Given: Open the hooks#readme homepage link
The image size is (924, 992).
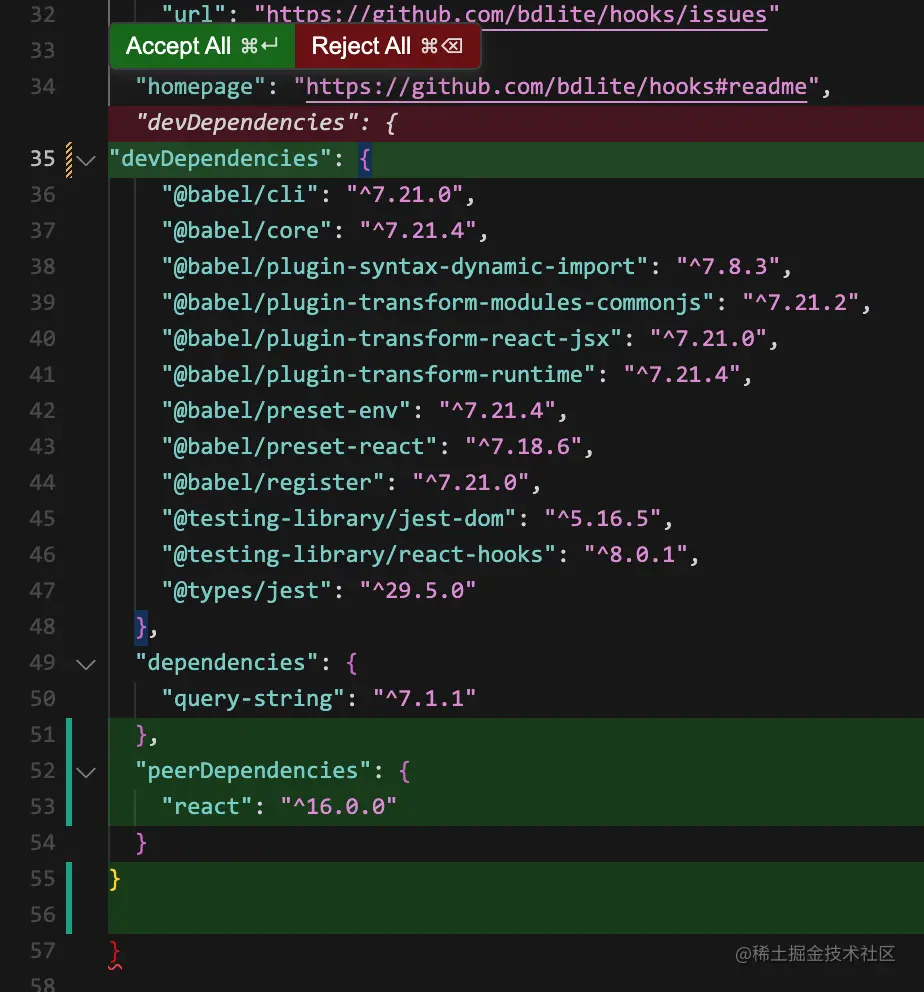Looking at the screenshot, I should pos(556,87).
